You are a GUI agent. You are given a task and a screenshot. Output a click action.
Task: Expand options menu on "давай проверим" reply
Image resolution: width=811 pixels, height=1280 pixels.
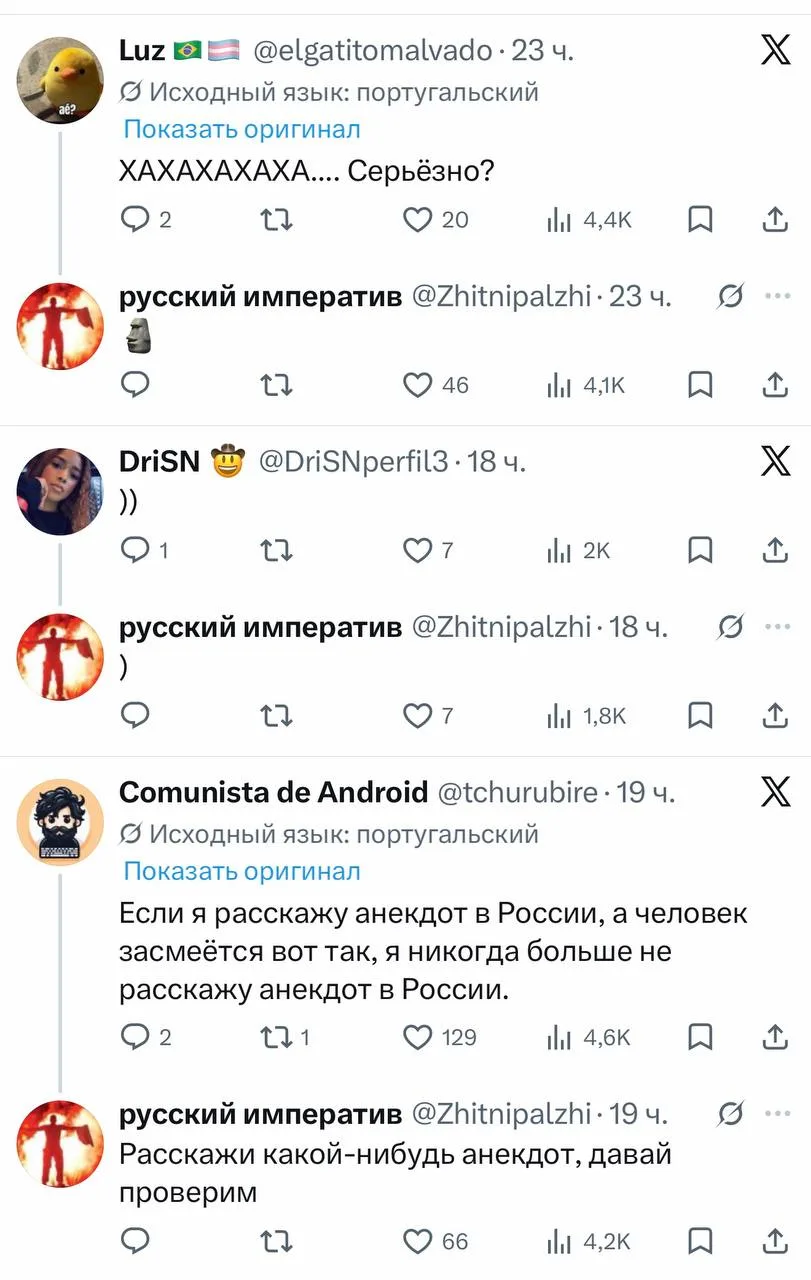coord(777,1113)
